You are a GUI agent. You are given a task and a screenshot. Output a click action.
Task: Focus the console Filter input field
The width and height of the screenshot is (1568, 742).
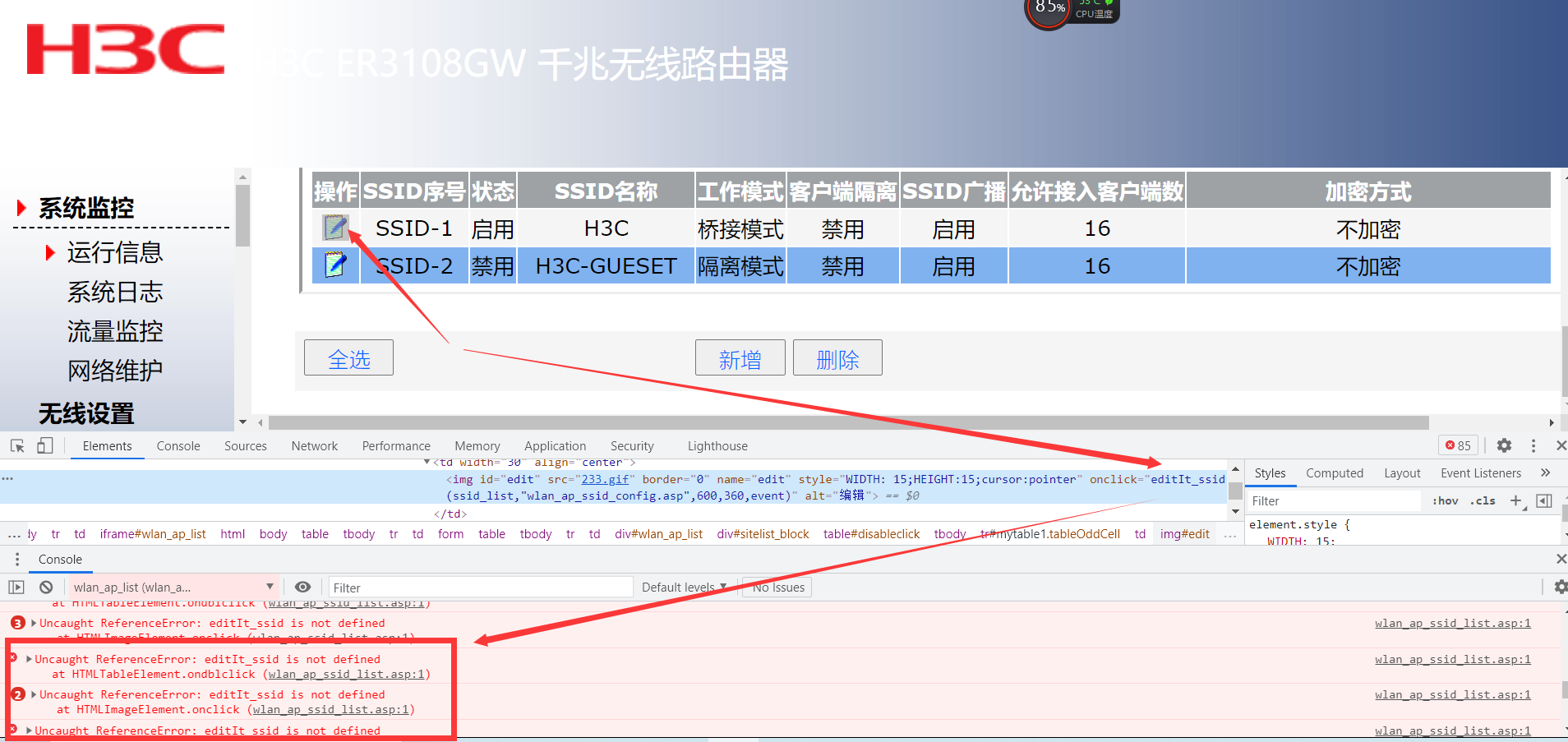pyautogui.click(x=480, y=587)
